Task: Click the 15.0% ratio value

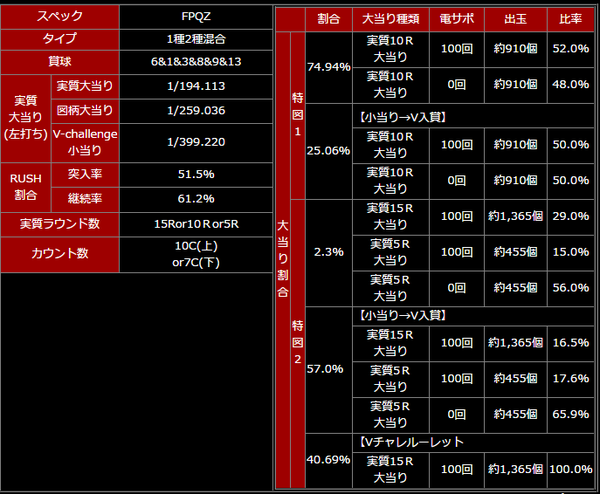Action: click(571, 253)
